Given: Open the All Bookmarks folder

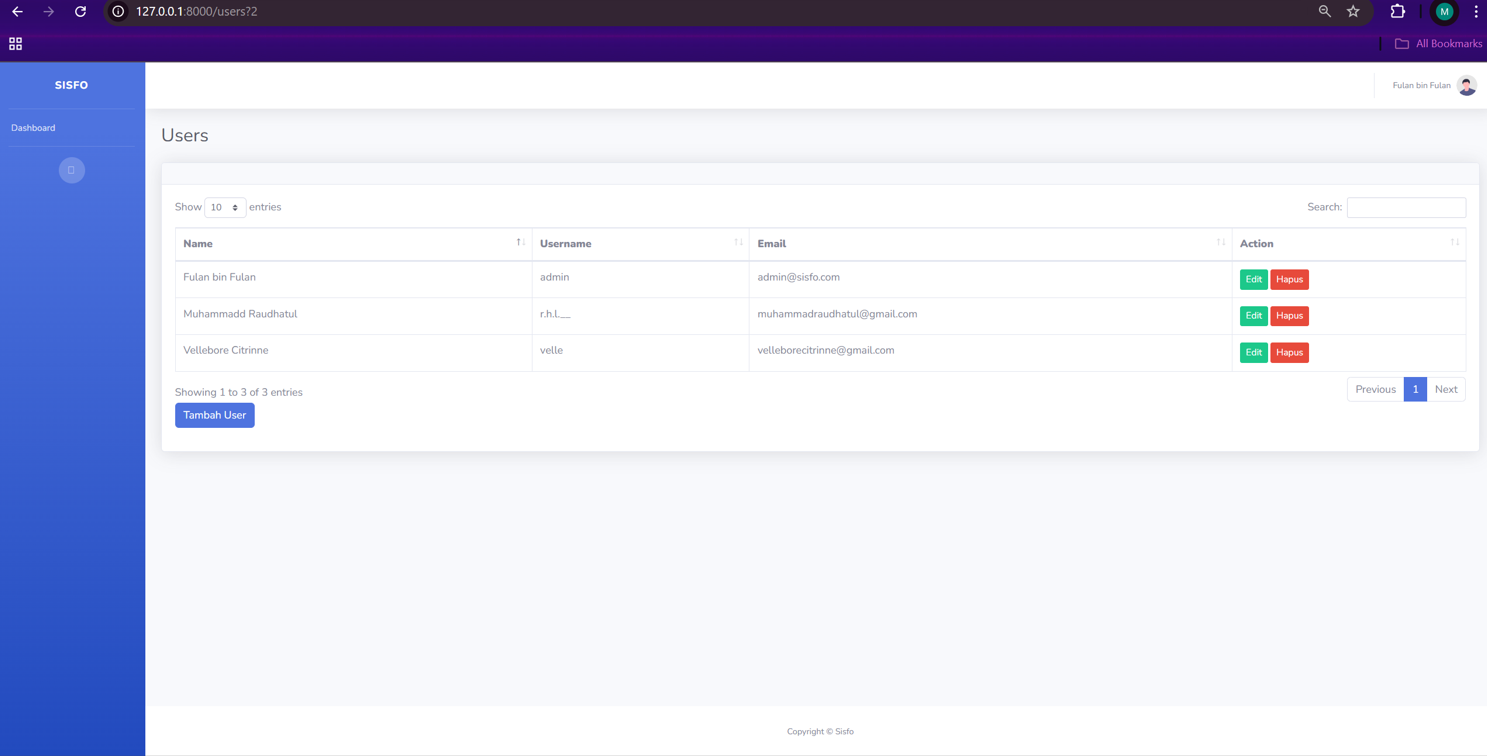Looking at the screenshot, I should click(1438, 44).
